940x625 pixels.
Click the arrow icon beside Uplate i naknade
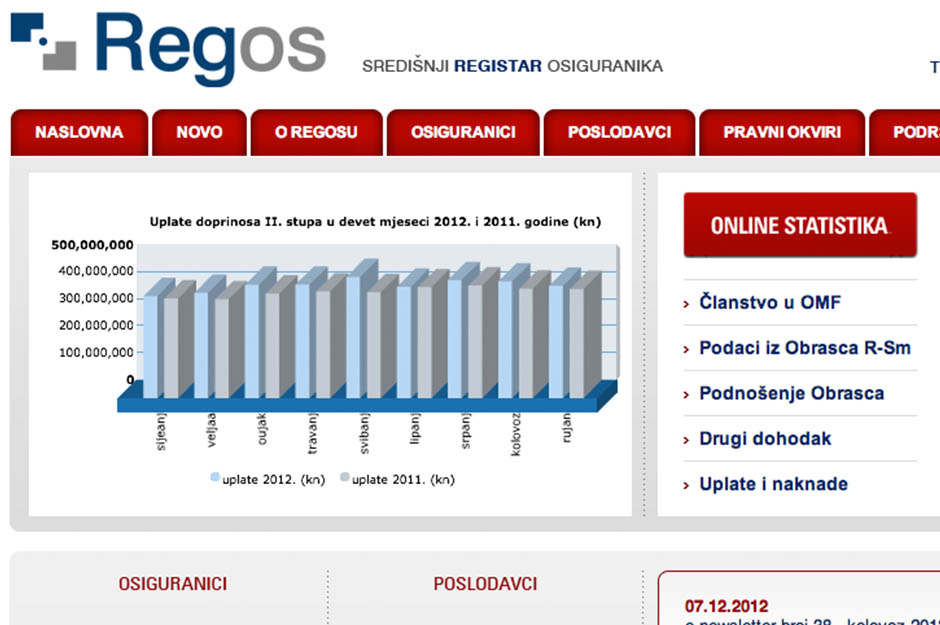687,486
